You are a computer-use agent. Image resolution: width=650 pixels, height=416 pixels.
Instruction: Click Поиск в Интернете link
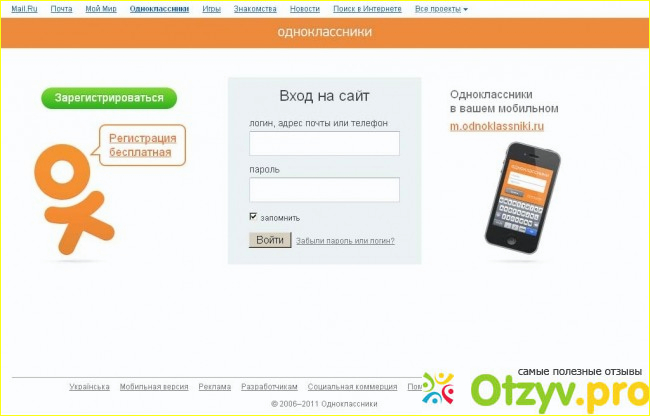tap(367, 8)
